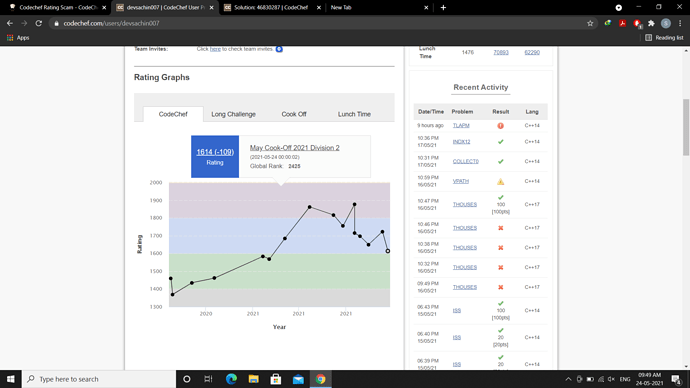Image resolution: width=690 pixels, height=388 pixels.
Task: Bookmark this page with the star icon
Action: pos(590,23)
